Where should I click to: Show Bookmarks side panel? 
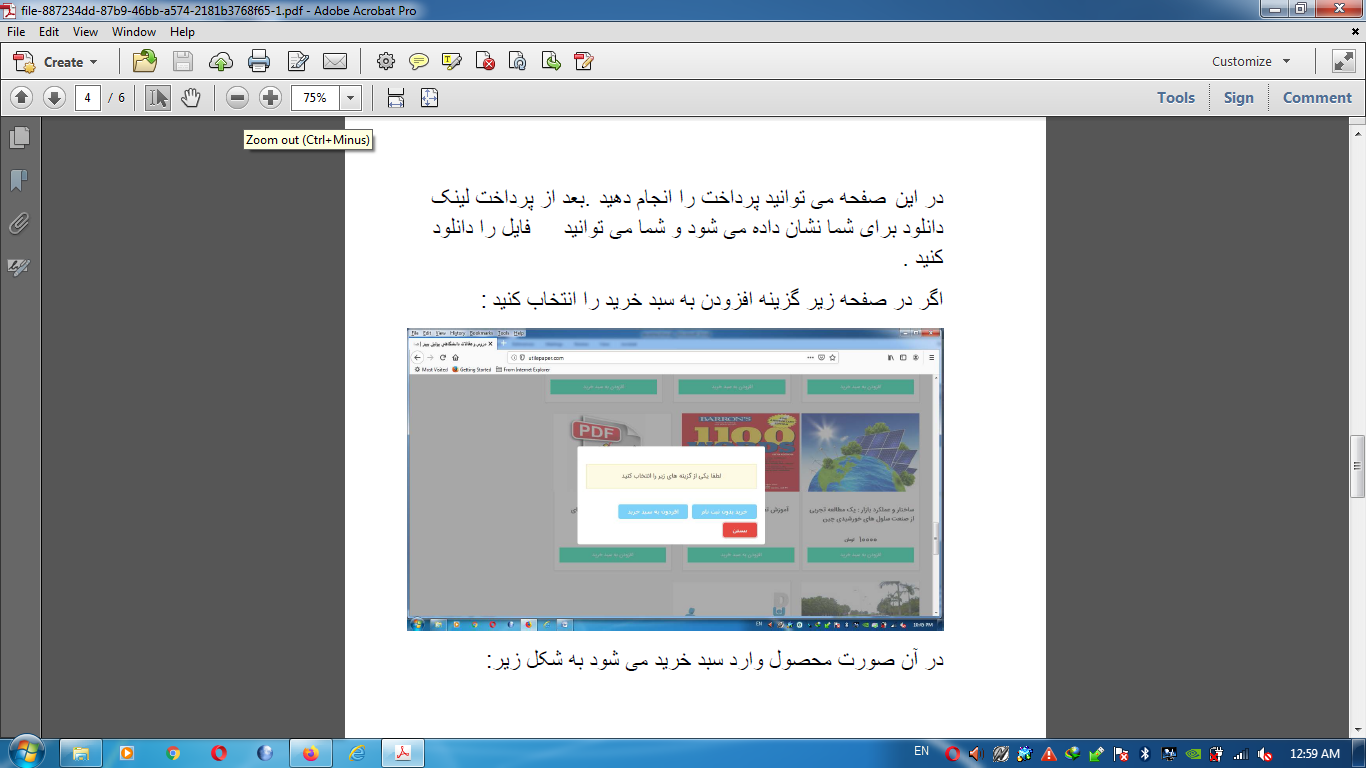19,180
